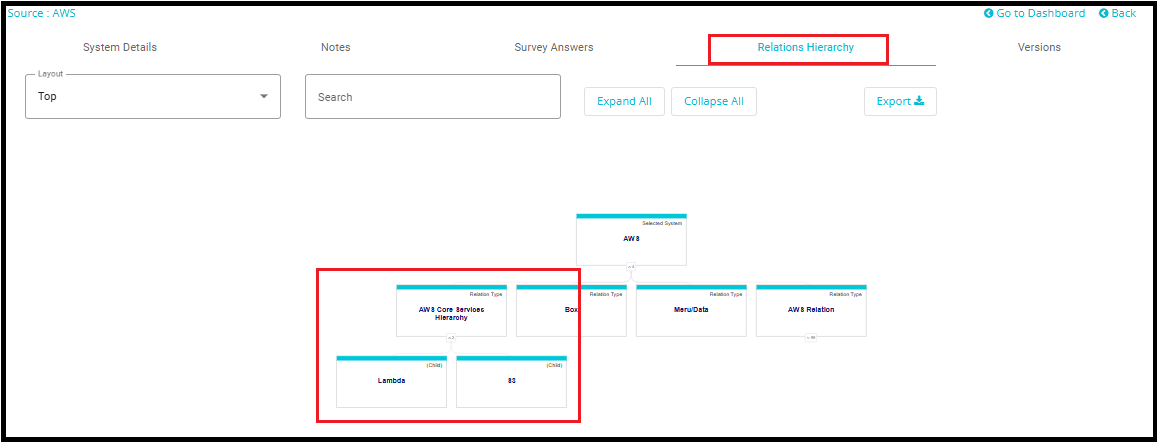Image resolution: width=1157 pixels, height=443 pixels.
Task: Click the Export button
Action: coord(900,101)
